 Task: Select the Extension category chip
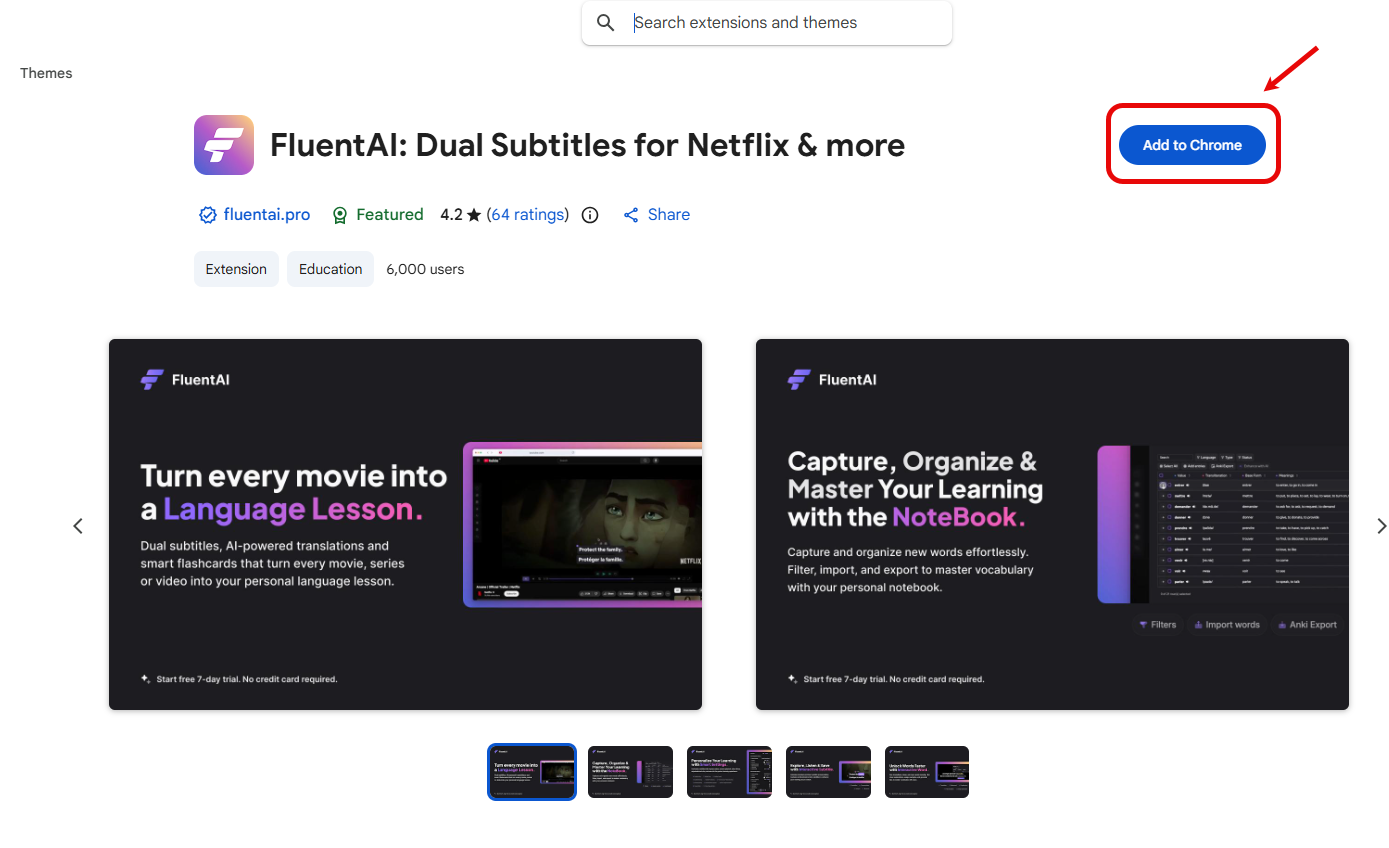[236, 269]
